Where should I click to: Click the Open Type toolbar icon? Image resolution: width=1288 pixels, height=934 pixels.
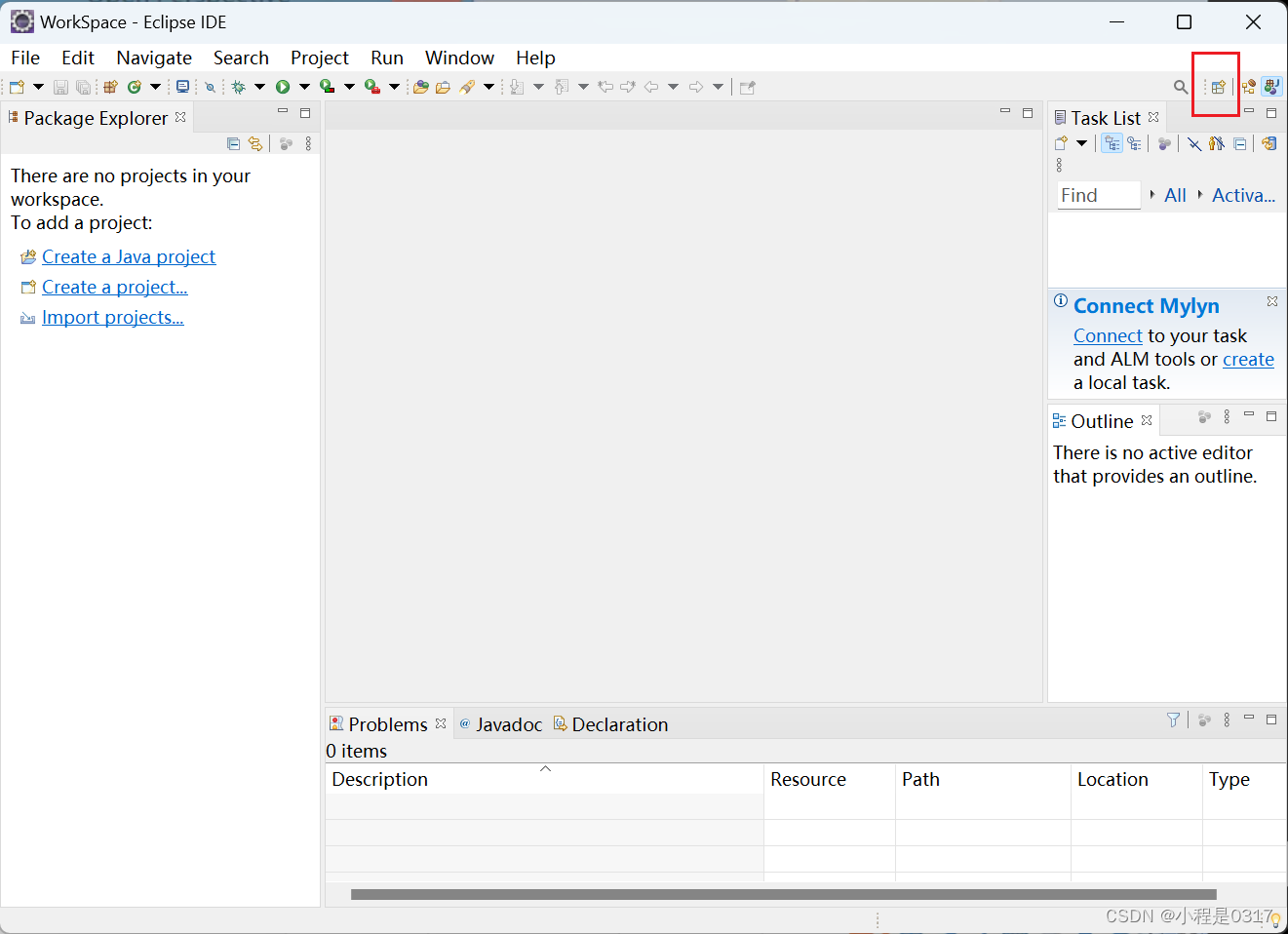421,87
